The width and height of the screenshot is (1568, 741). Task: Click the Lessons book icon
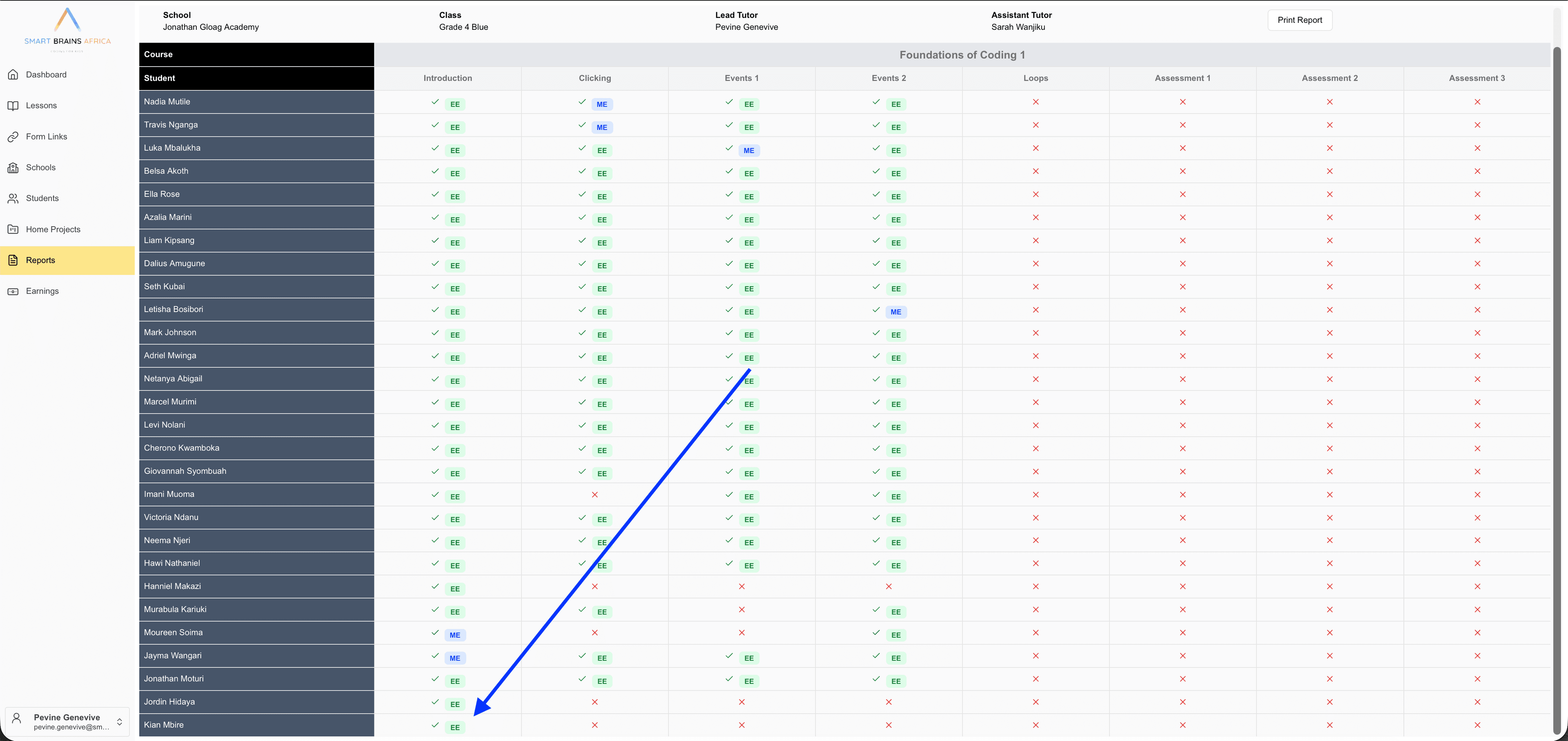tap(13, 105)
